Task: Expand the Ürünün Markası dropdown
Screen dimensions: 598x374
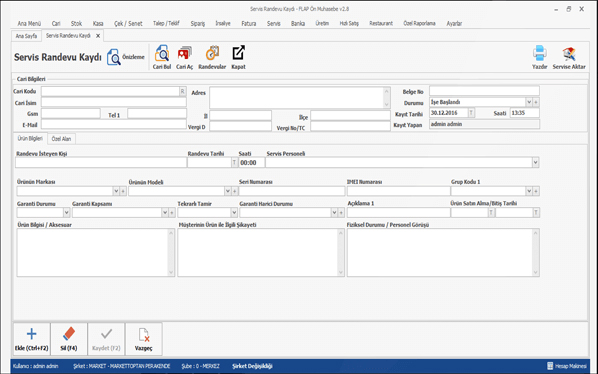Action: [x=116, y=191]
